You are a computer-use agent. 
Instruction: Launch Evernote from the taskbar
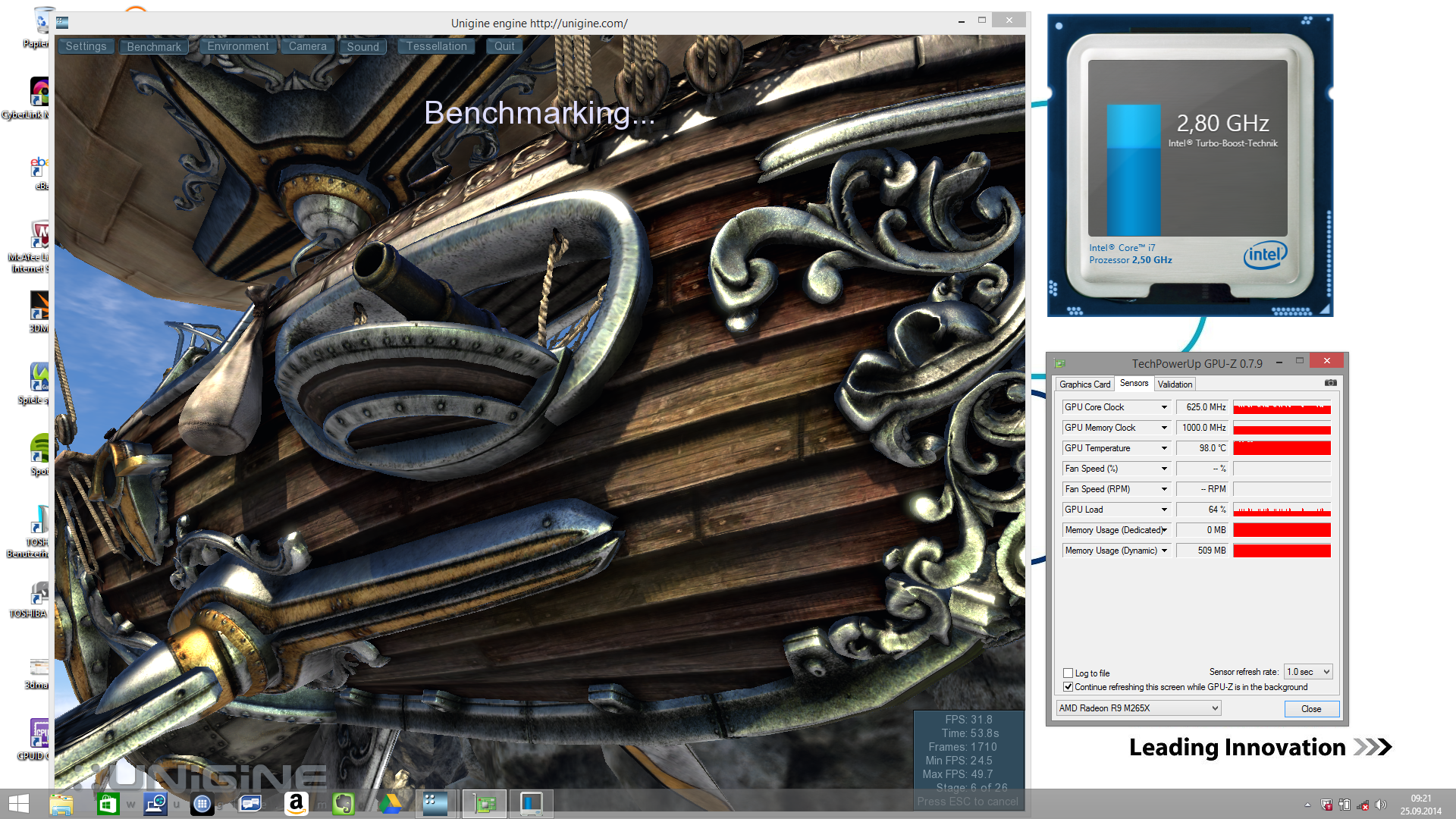[x=344, y=804]
